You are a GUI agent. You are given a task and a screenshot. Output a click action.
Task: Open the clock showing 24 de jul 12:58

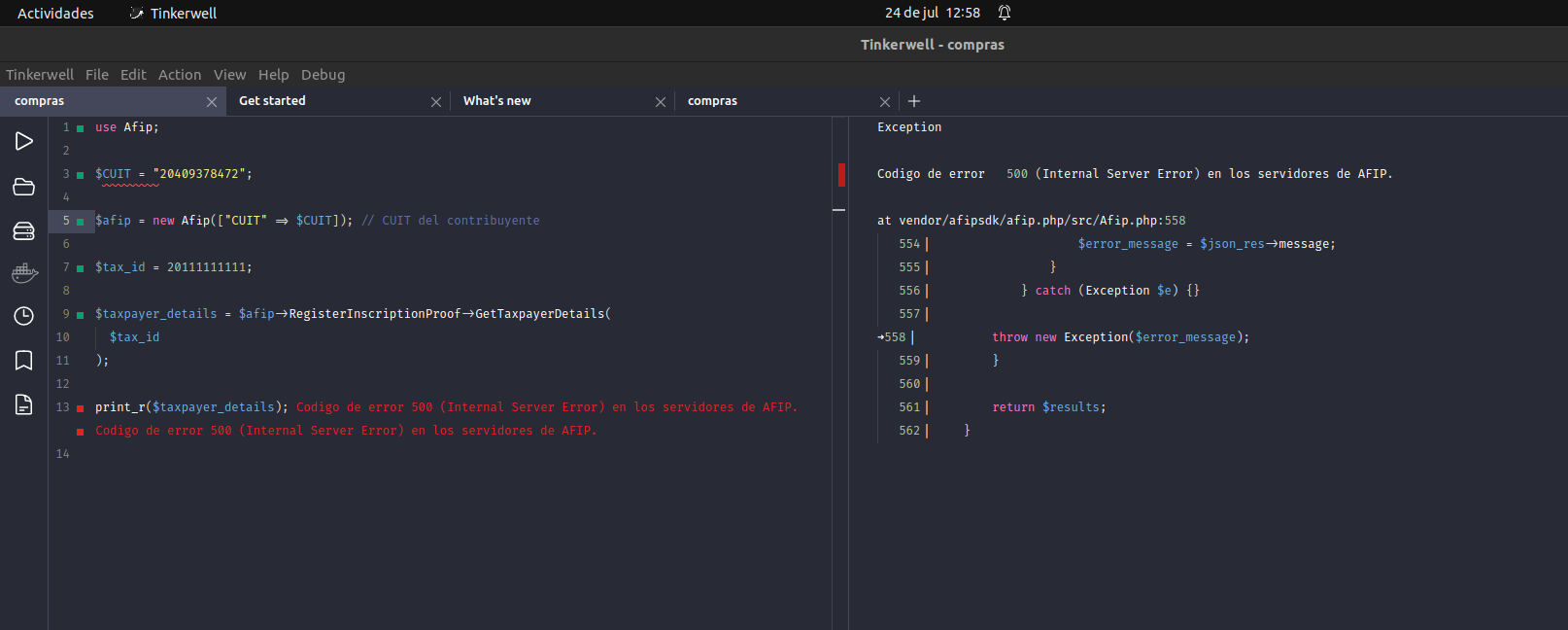(x=932, y=13)
